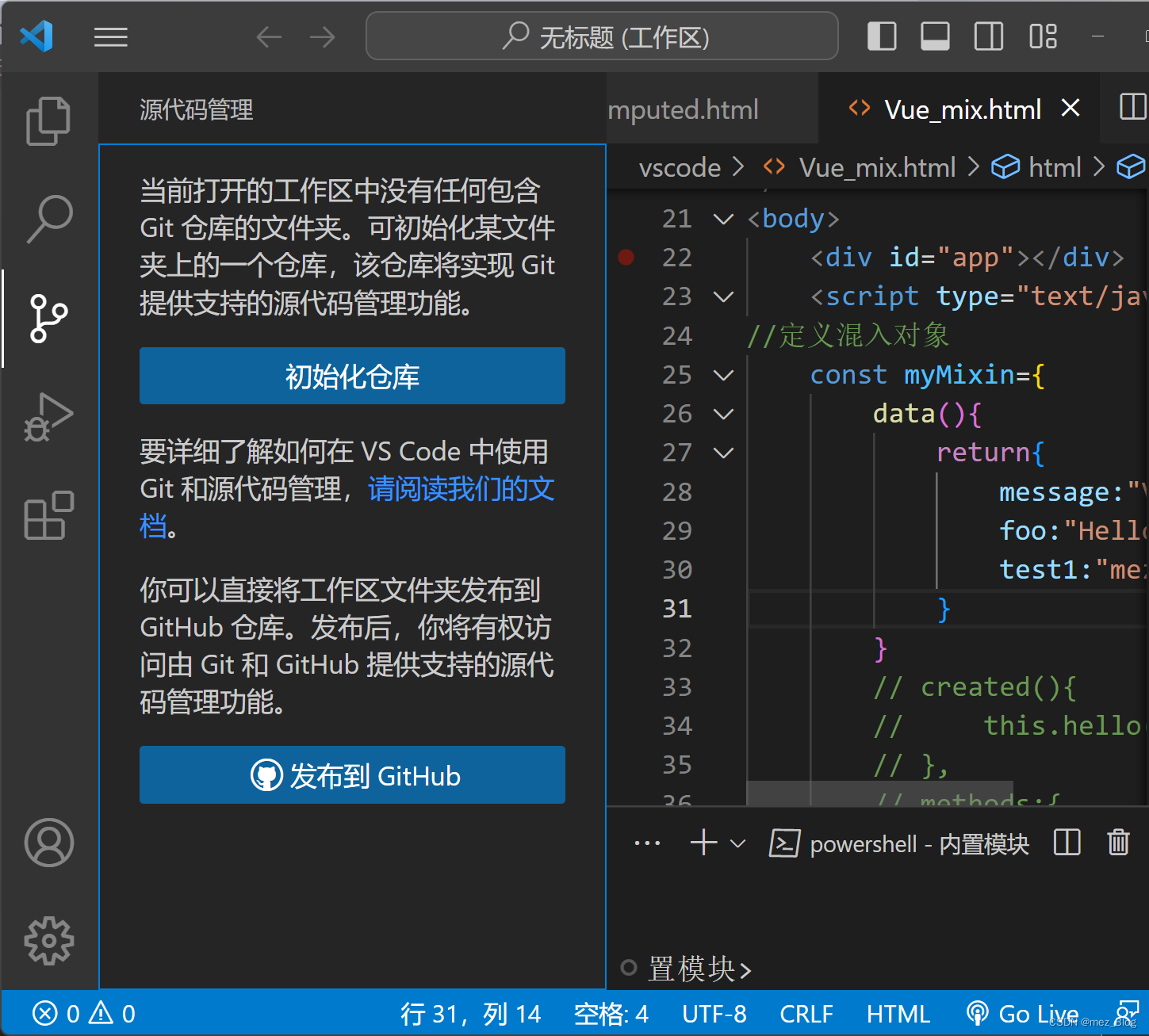The image size is (1149, 1036).
Task: Open the Accounts menu icon
Action: pos(48,843)
